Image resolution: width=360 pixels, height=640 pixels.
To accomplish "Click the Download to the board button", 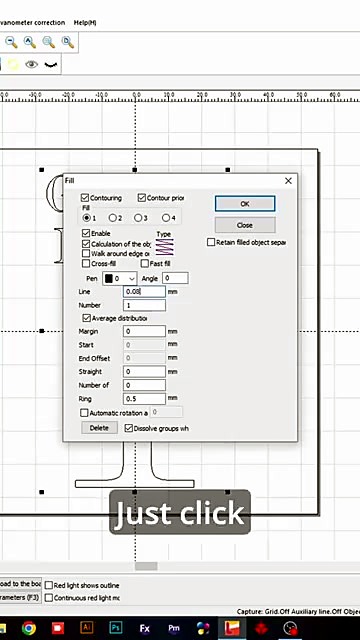I will (x=20, y=584).
